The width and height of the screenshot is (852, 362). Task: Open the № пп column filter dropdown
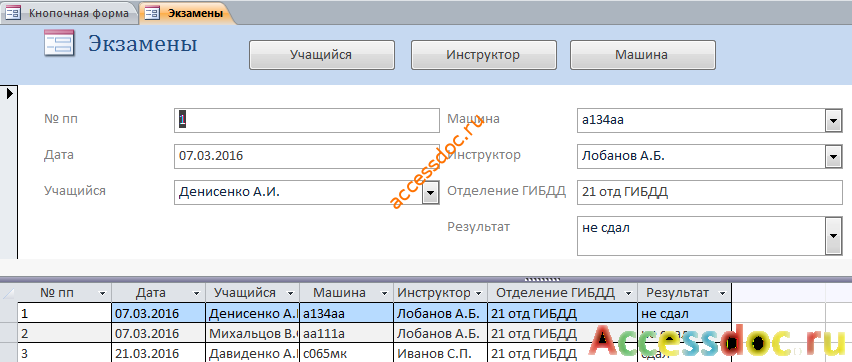click(102, 294)
